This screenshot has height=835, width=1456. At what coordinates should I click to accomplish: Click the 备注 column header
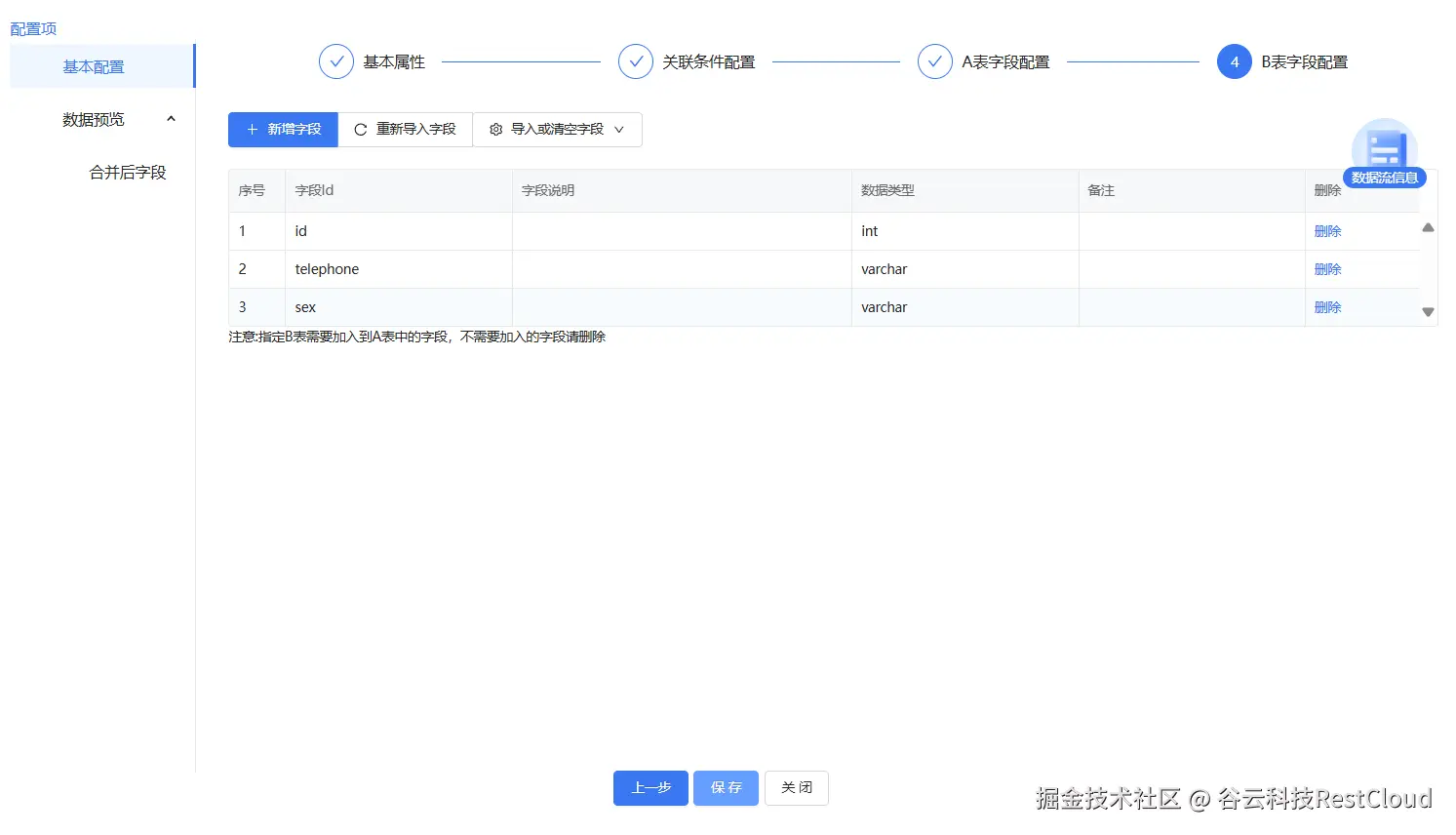pyautogui.click(x=1192, y=190)
